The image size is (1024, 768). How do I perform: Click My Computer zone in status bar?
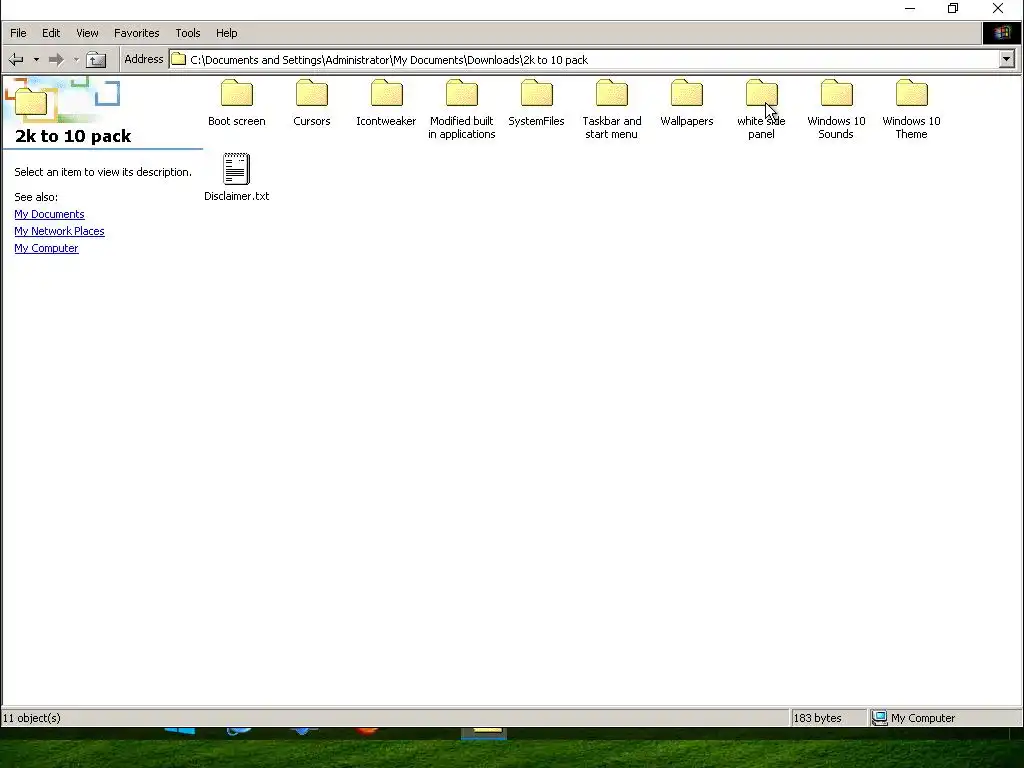click(x=945, y=718)
